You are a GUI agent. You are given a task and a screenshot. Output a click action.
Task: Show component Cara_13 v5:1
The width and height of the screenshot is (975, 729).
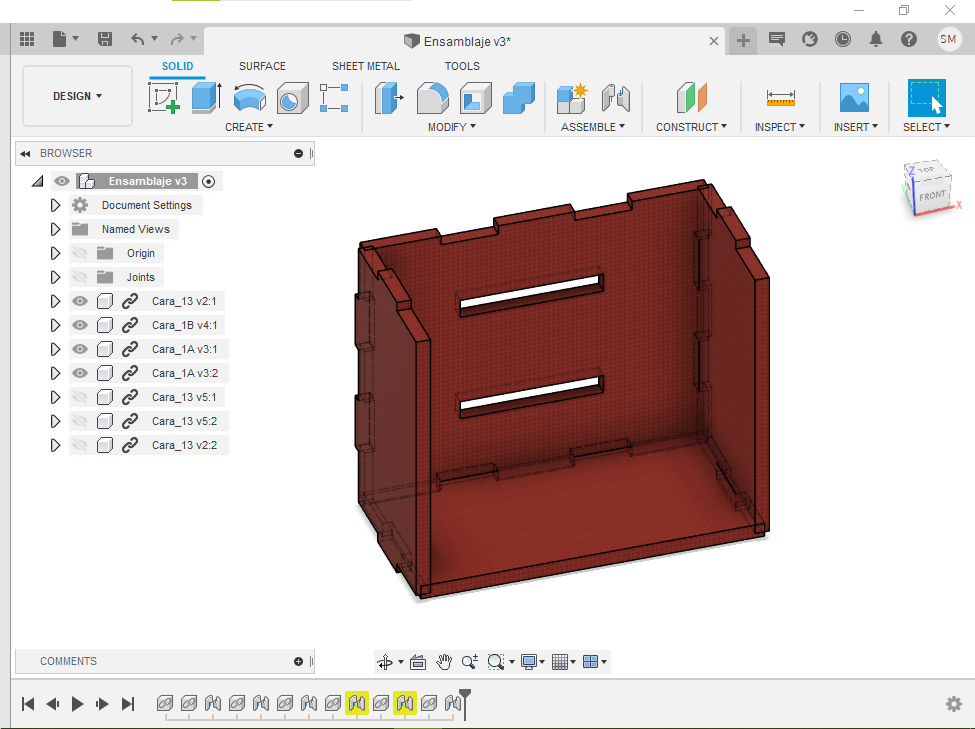point(80,397)
